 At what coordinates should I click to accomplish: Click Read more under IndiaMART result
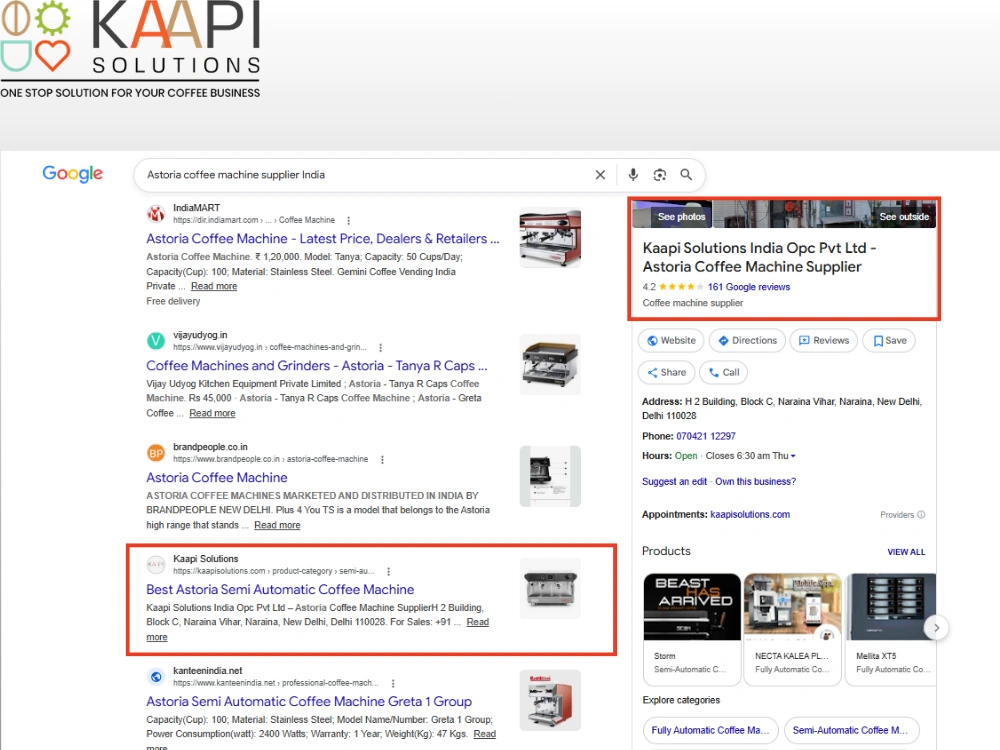[x=214, y=286]
